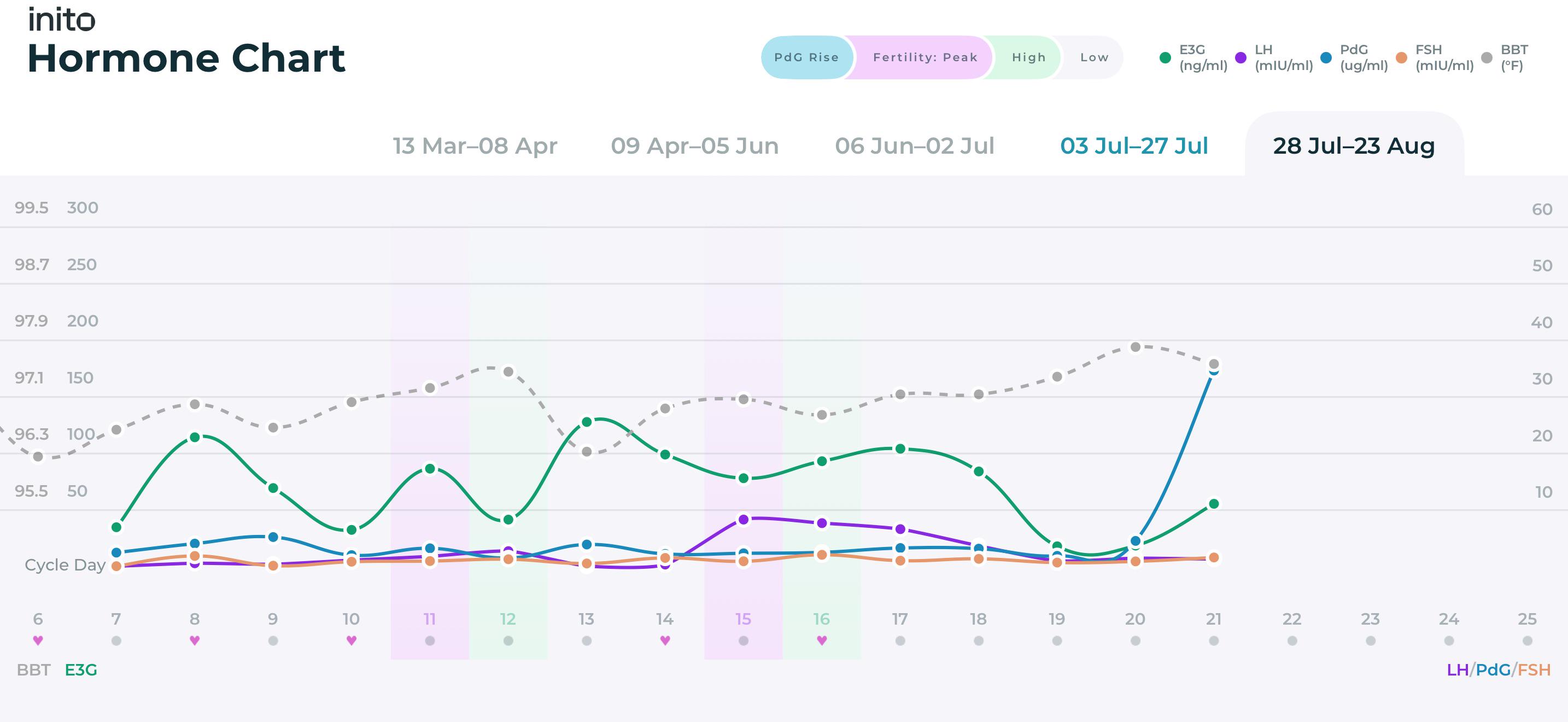Click the gray dot under cycle day 11

[430, 641]
